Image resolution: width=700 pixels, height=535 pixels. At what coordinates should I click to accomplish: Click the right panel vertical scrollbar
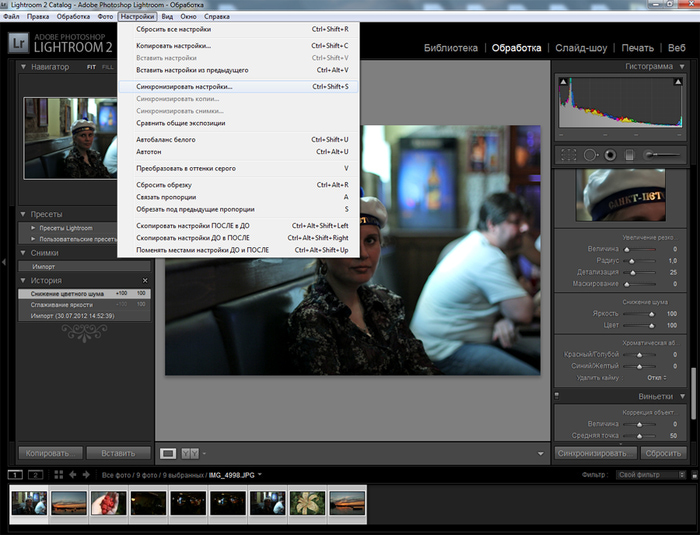tap(693, 393)
